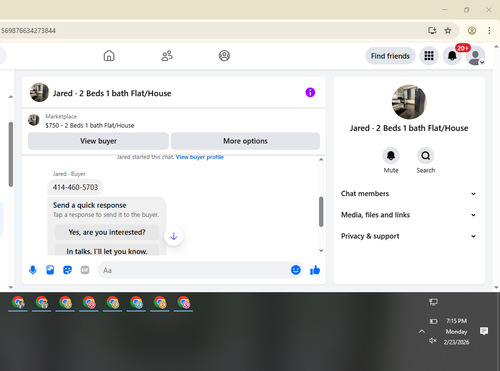Jump to latest message with down arrow

[x=174, y=236]
